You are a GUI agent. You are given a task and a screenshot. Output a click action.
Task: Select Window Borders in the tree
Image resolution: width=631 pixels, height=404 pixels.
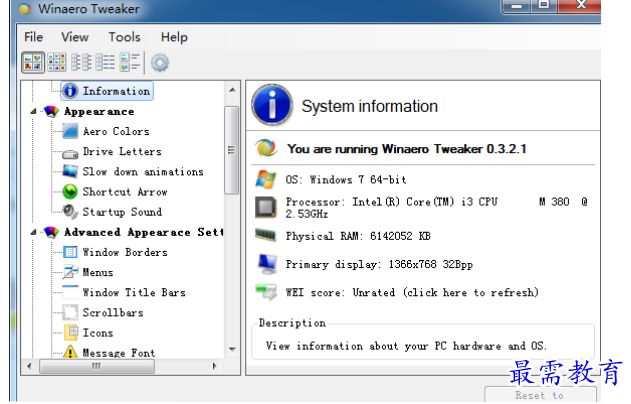[124, 252]
